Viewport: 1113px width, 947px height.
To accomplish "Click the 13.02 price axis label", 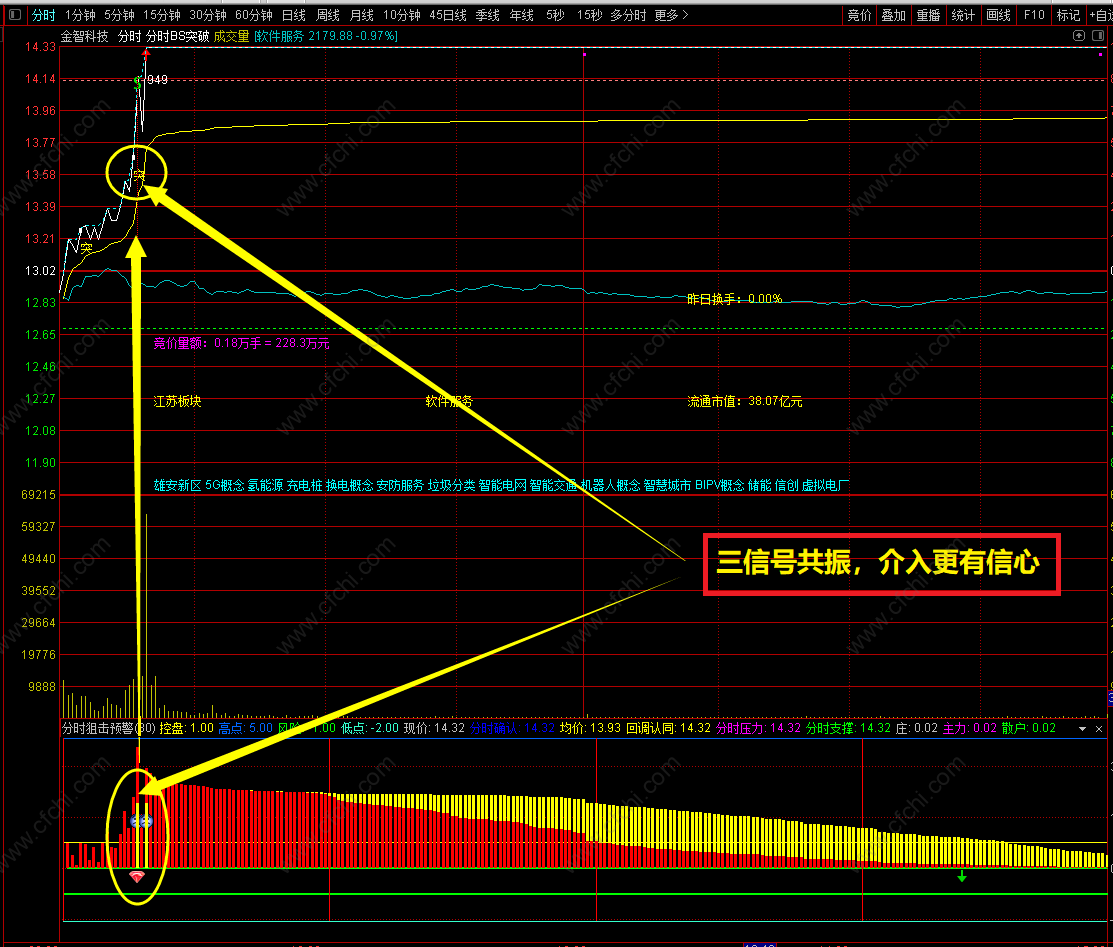I will coord(40,270).
